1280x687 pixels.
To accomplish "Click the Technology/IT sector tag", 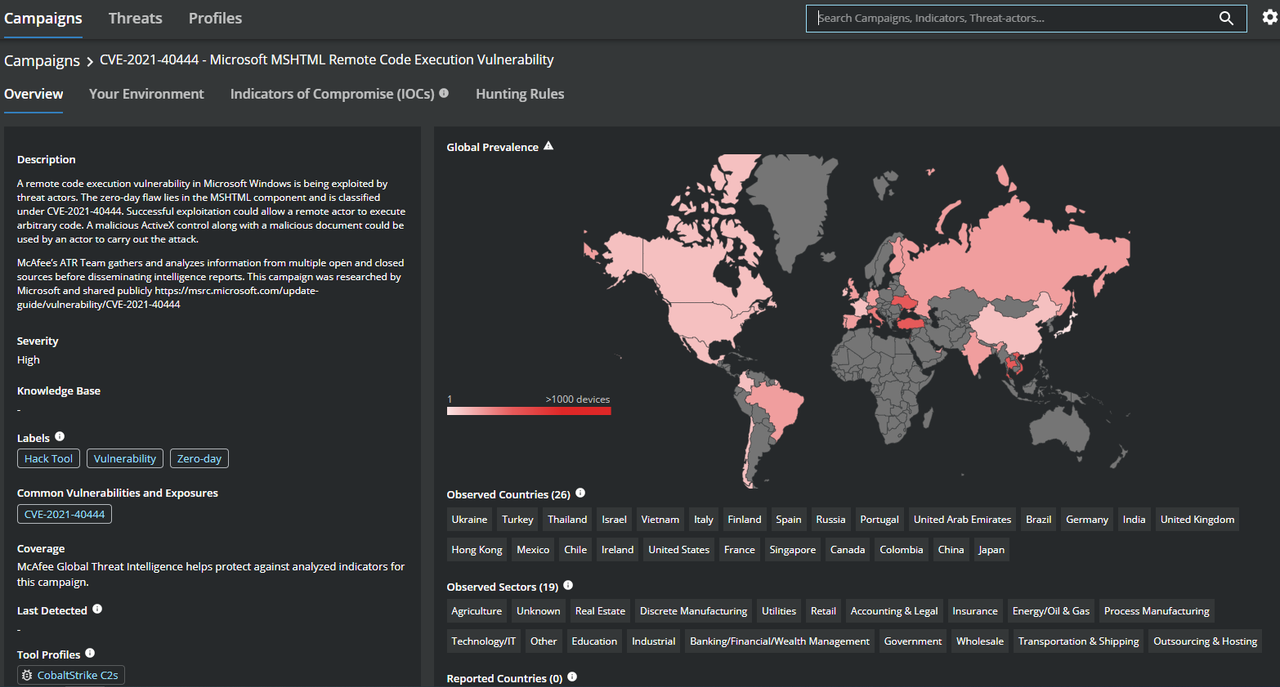I will coord(484,642).
